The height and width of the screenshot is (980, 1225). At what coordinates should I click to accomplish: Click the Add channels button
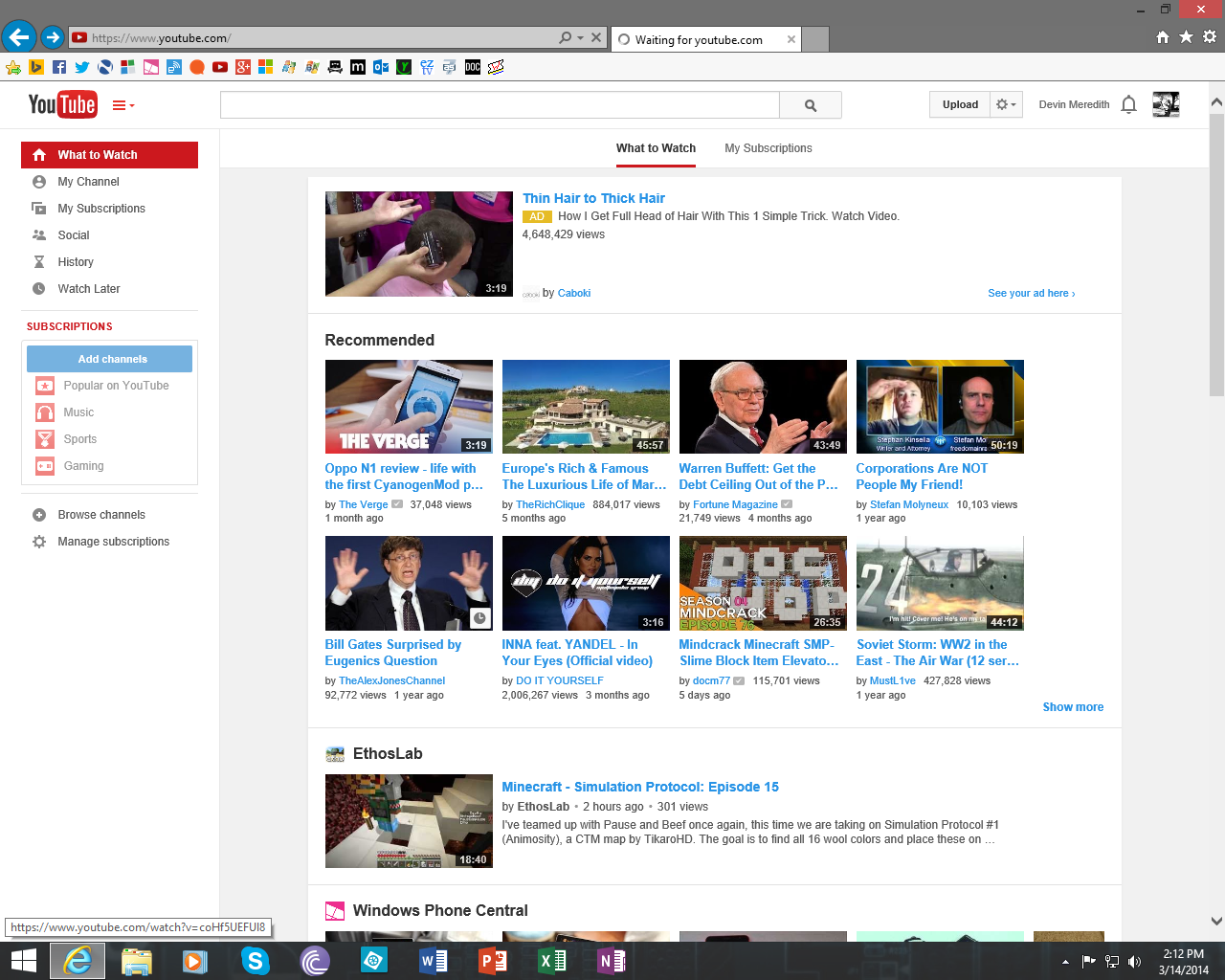(110, 359)
